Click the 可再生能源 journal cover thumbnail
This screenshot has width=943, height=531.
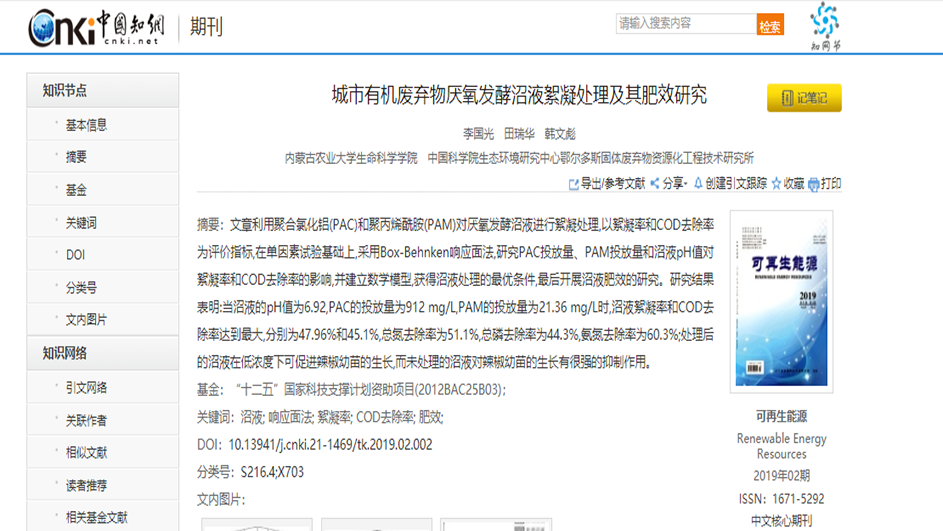[781, 301]
